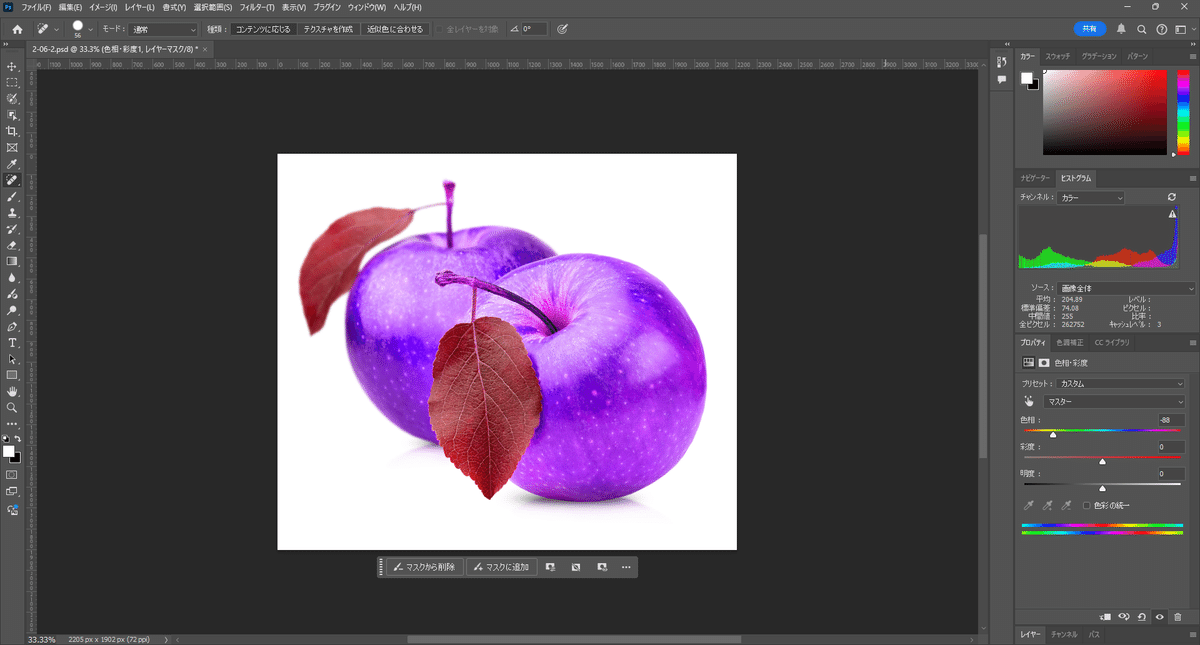Click the Home icon in options bar

tap(17, 29)
